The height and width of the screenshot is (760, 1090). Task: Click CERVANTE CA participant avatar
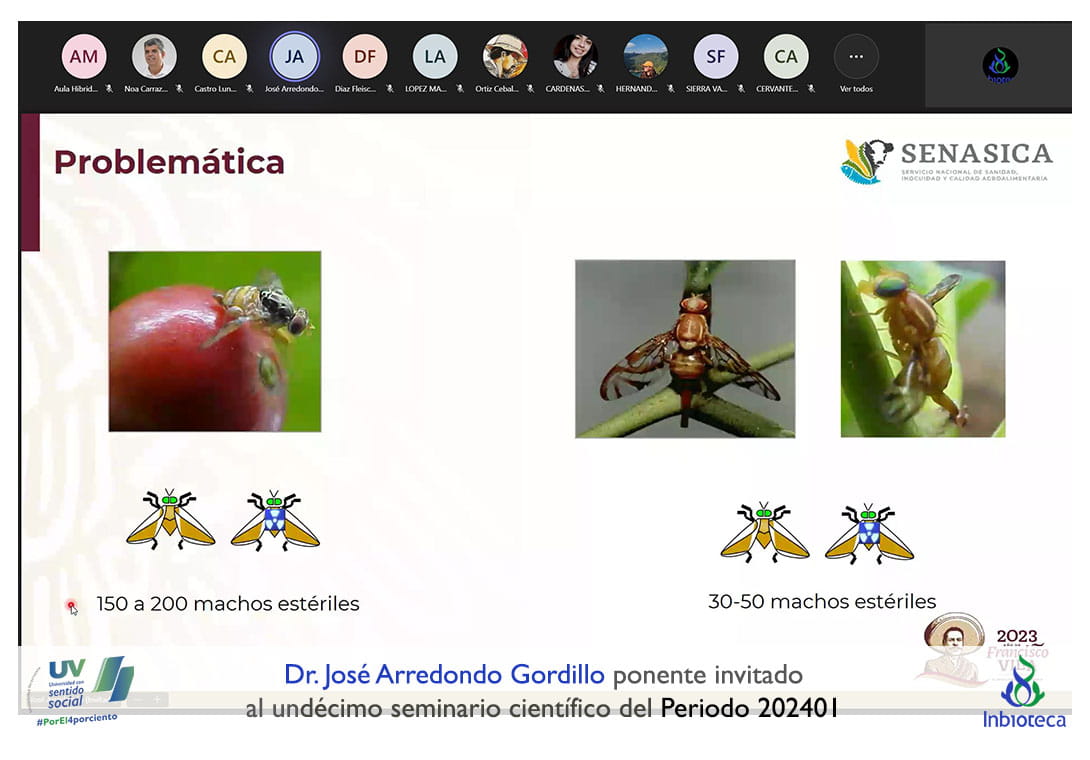click(786, 57)
